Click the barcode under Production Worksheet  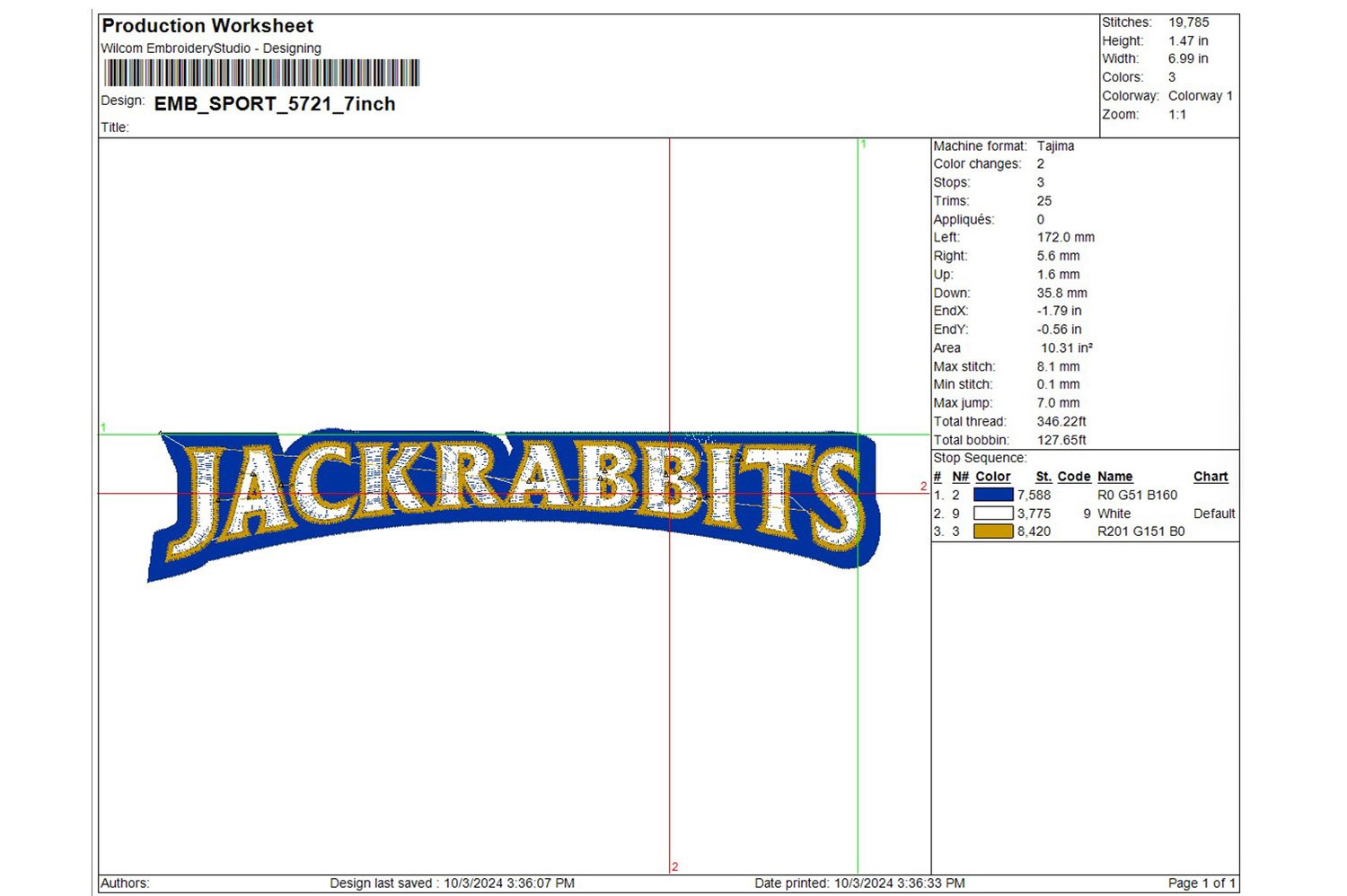(x=261, y=73)
